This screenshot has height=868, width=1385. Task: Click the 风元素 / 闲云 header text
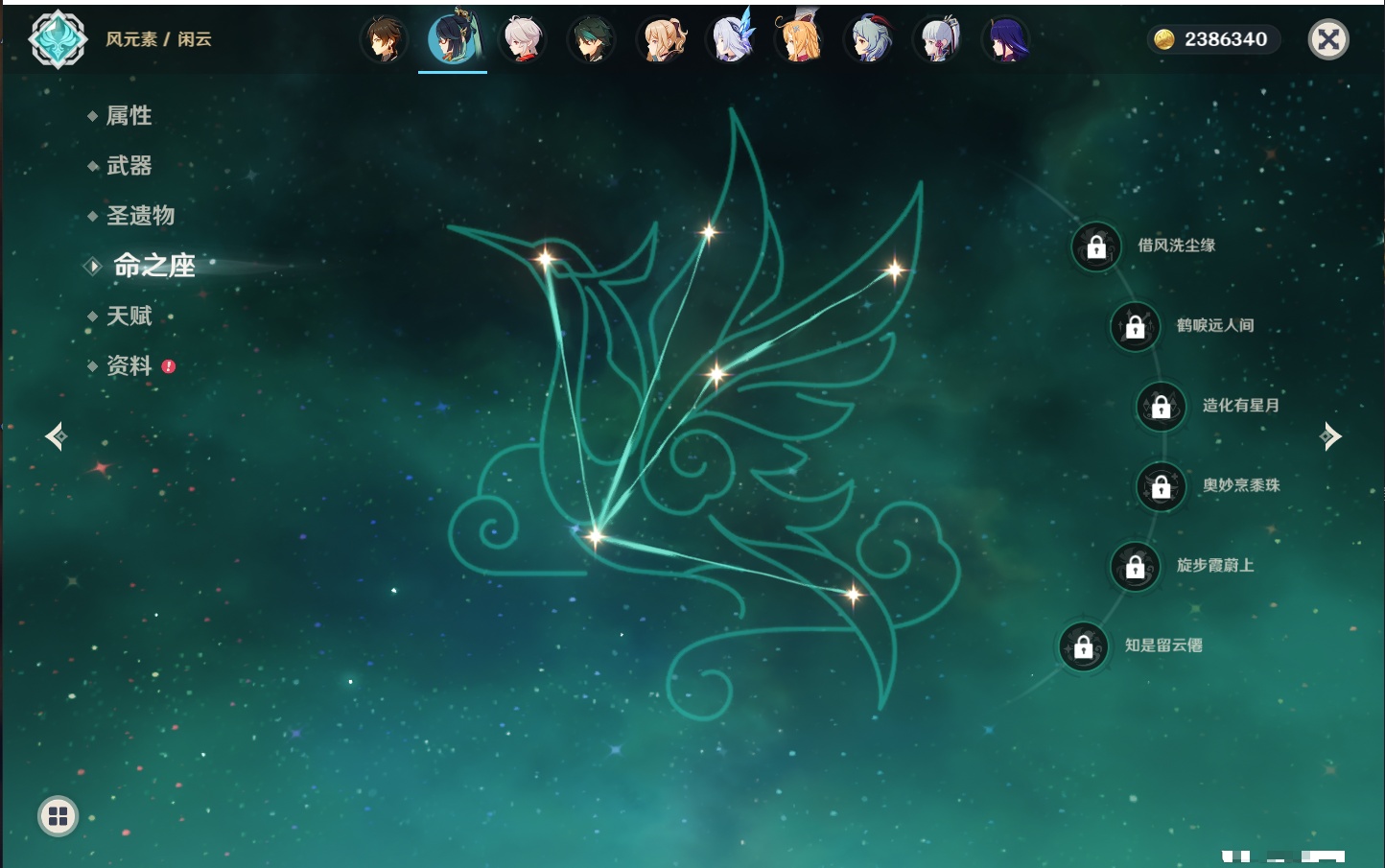158,39
